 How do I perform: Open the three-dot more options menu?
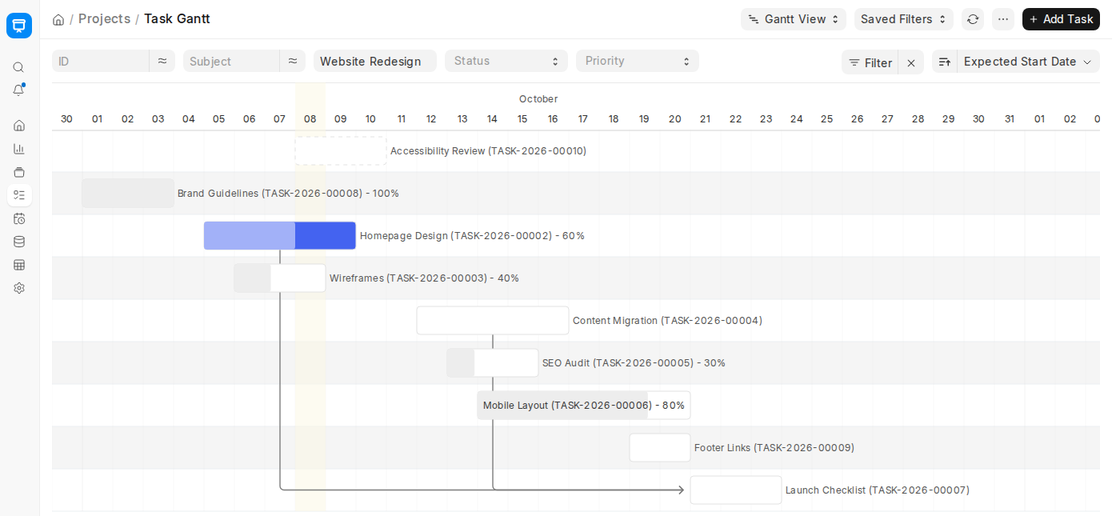point(1003,19)
